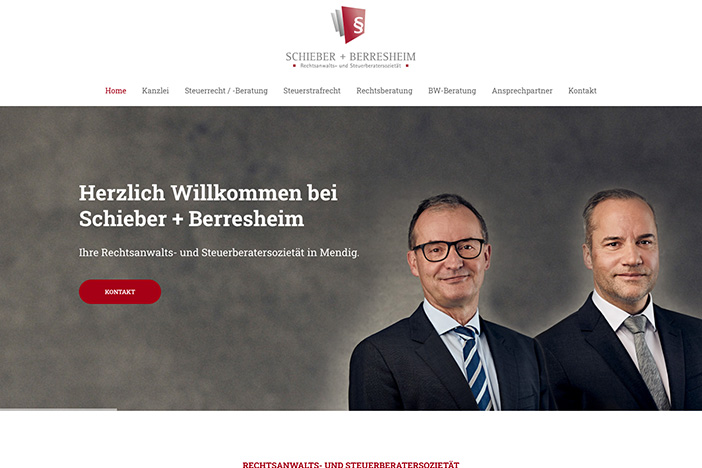Open the Ansprechpartner page

(522, 90)
